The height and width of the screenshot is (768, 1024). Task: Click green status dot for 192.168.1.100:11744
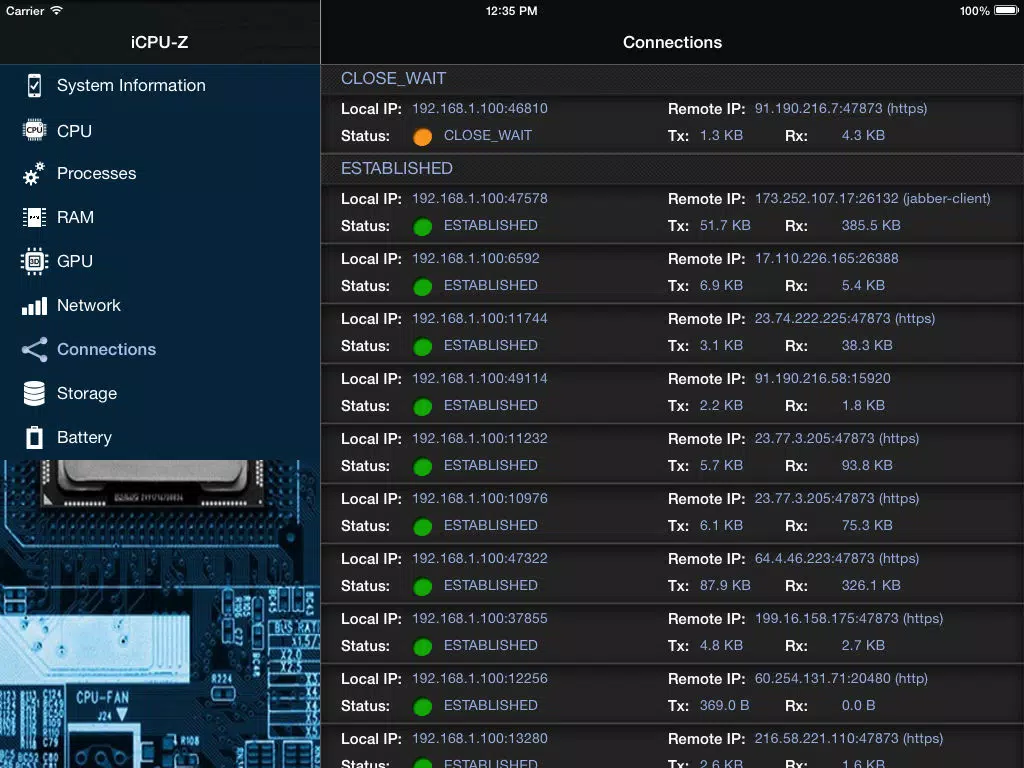[x=423, y=347]
